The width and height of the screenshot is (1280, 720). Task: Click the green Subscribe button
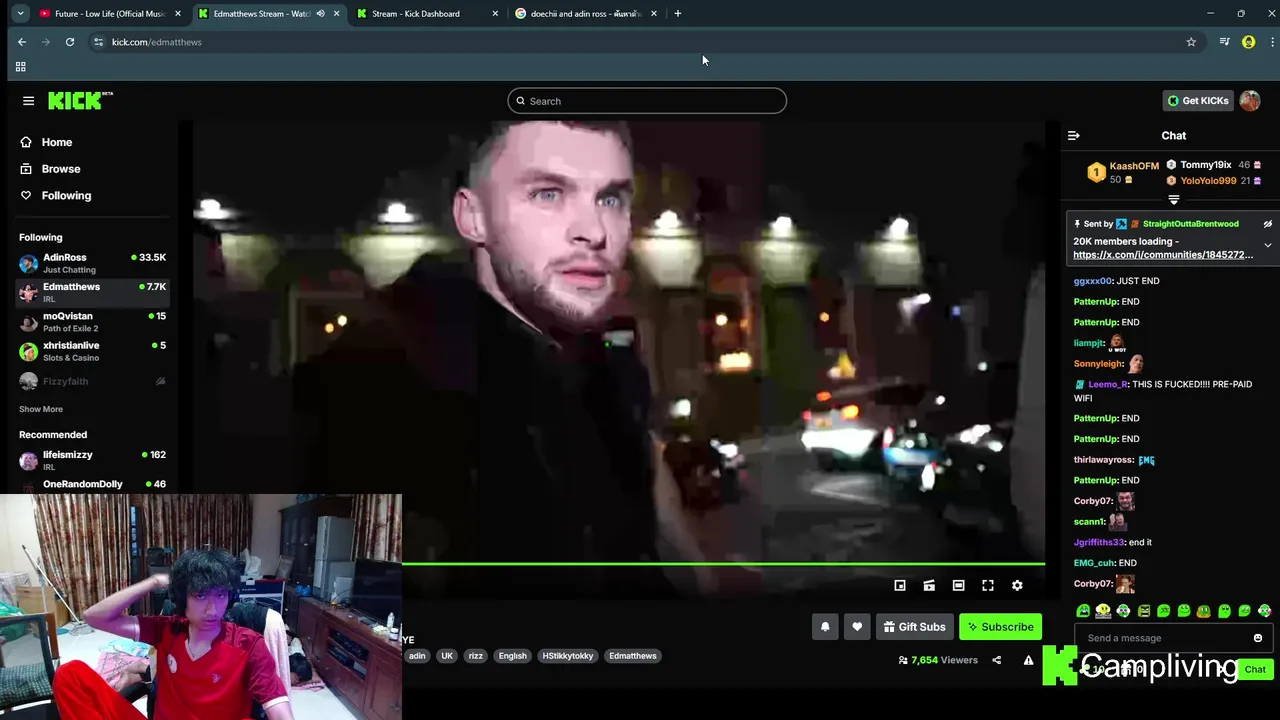point(1000,627)
